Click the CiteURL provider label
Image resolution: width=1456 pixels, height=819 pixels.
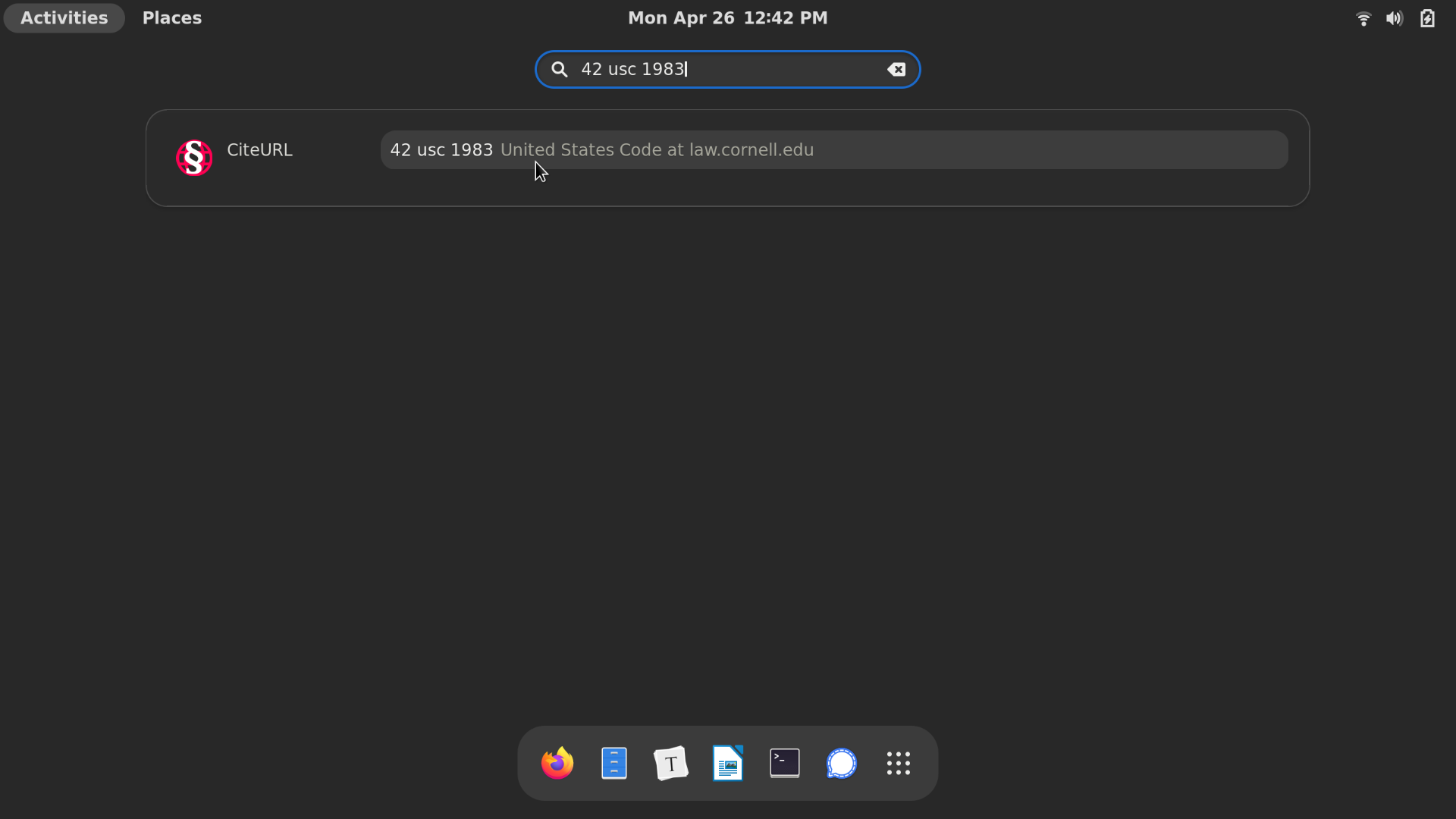point(259,150)
